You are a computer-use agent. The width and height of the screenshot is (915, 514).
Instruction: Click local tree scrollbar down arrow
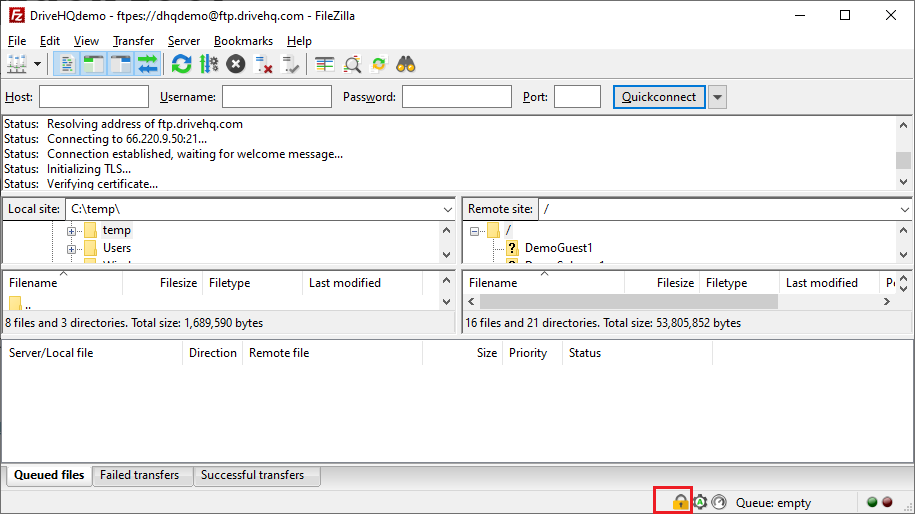pyautogui.click(x=447, y=255)
